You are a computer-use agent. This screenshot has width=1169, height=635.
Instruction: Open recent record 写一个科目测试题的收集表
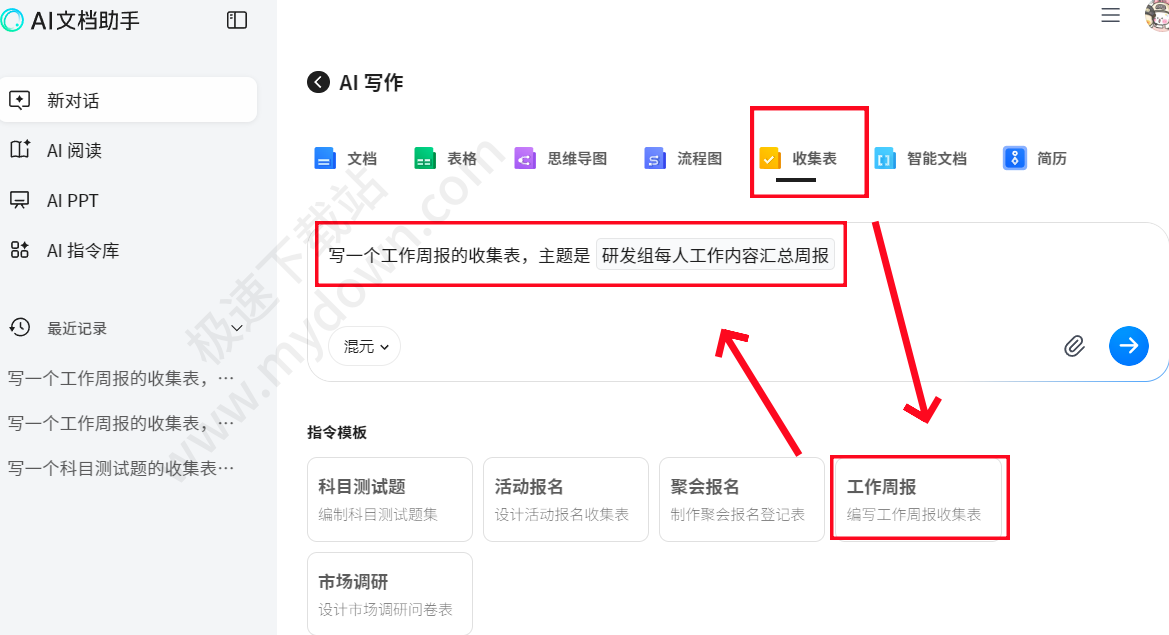[x=121, y=468]
